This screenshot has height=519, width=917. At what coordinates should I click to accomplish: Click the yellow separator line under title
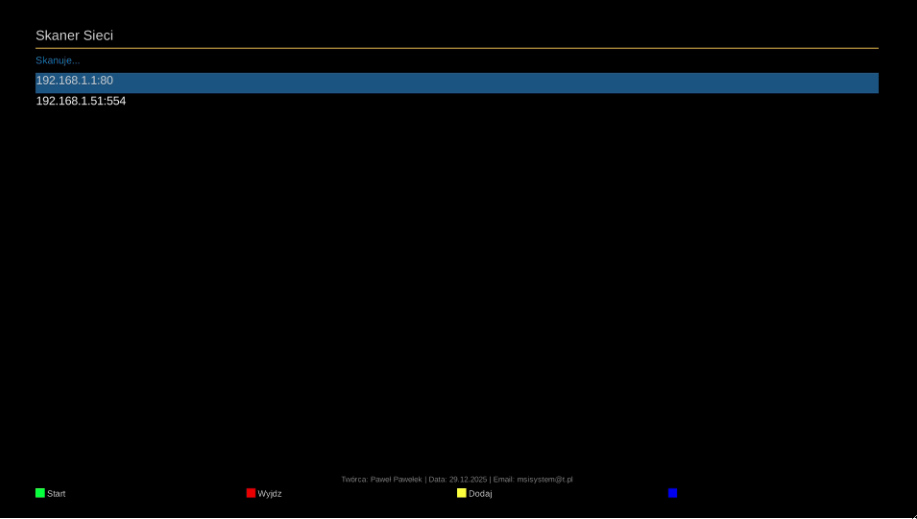tap(456, 48)
